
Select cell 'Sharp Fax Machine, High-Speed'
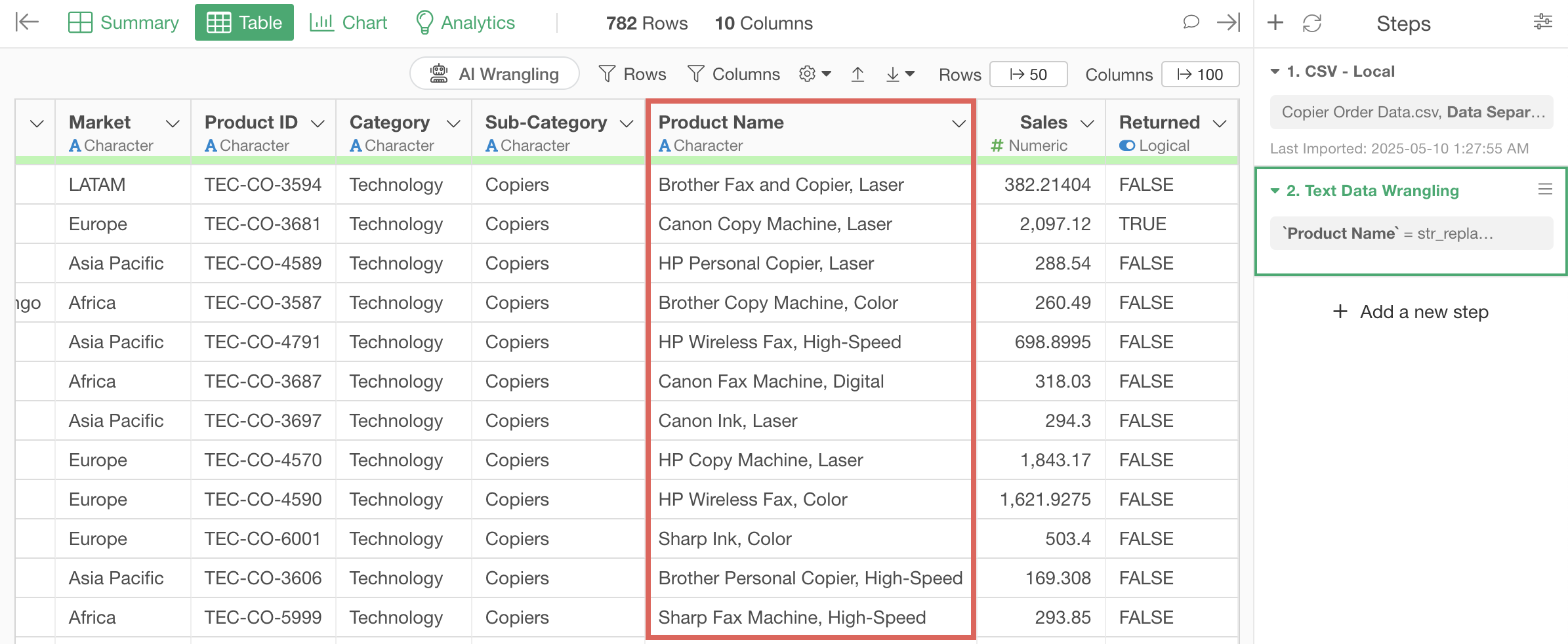tap(811, 618)
